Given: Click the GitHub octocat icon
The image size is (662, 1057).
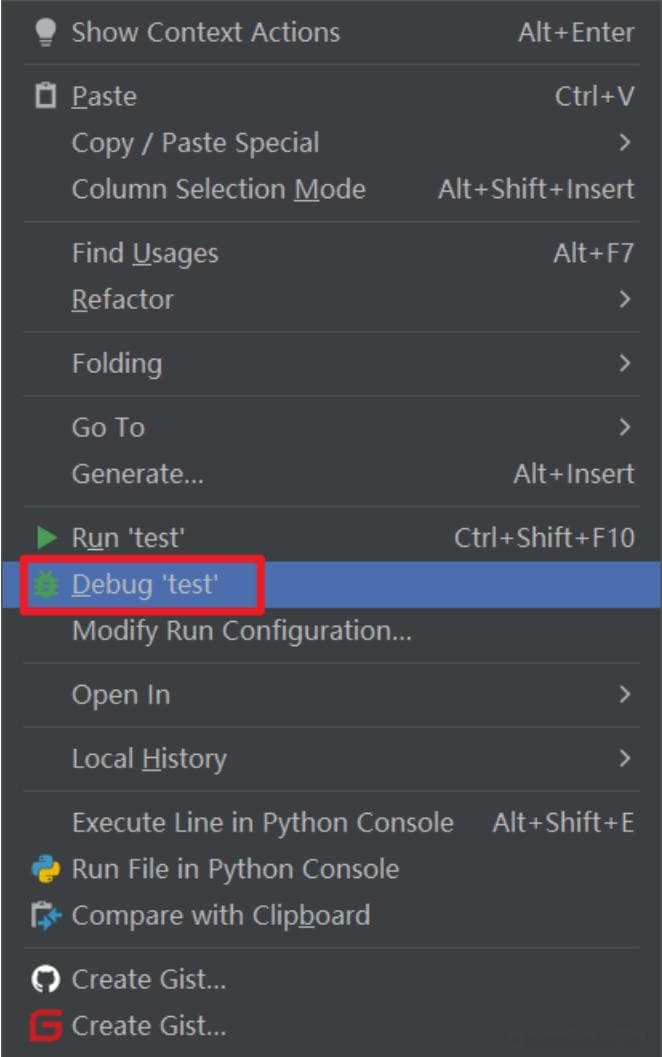Looking at the screenshot, I should coord(46,979).
